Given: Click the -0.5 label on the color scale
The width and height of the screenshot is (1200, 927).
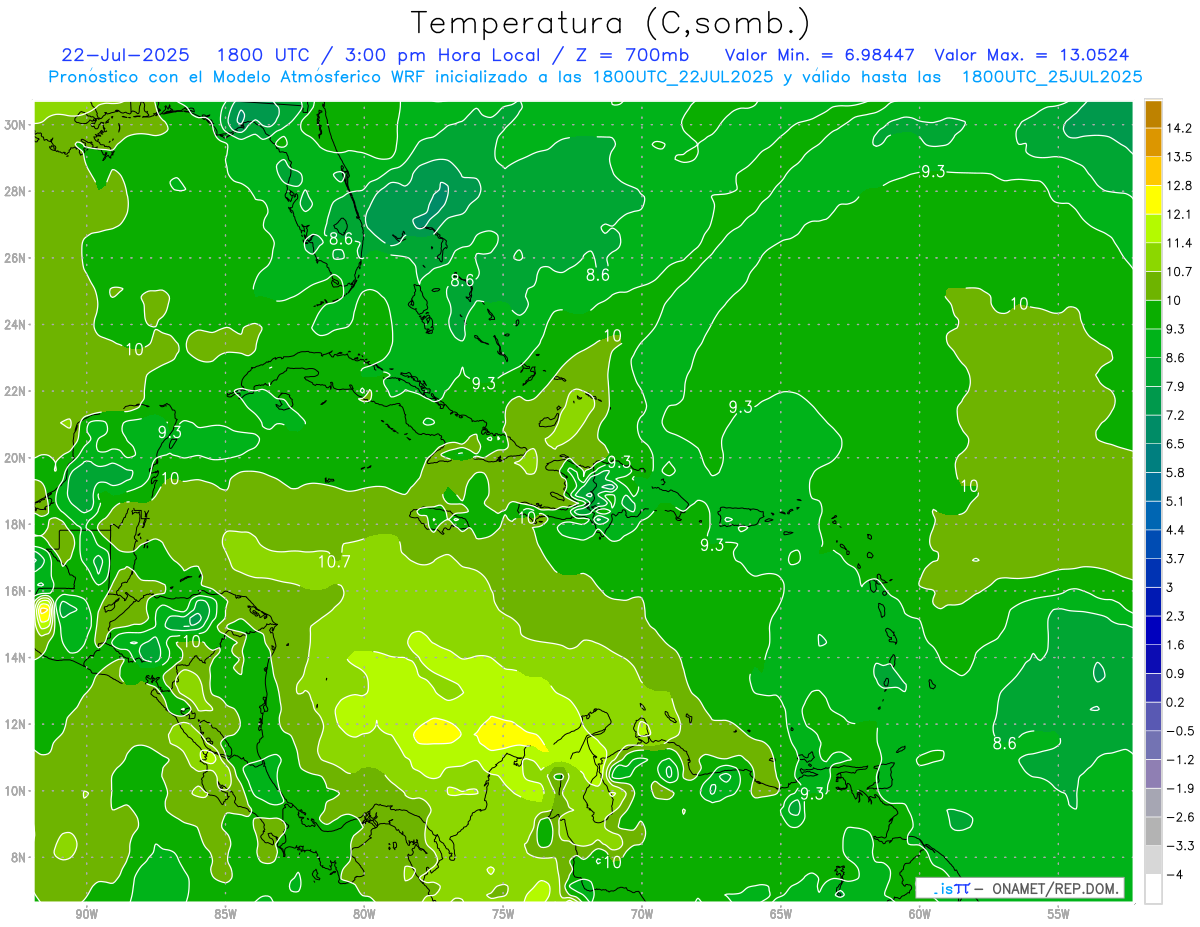Looking at the screenshot, I should (x=1179, y=731).
